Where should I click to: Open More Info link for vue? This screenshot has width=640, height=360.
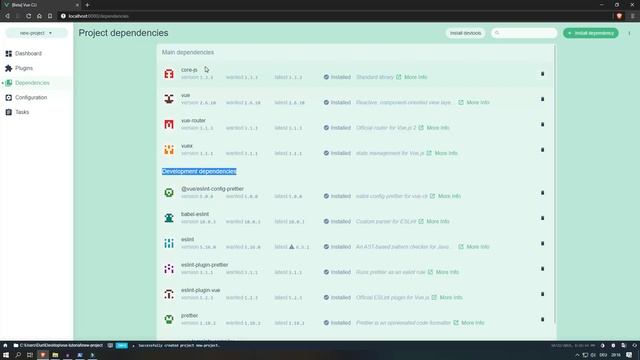[474, 102]
